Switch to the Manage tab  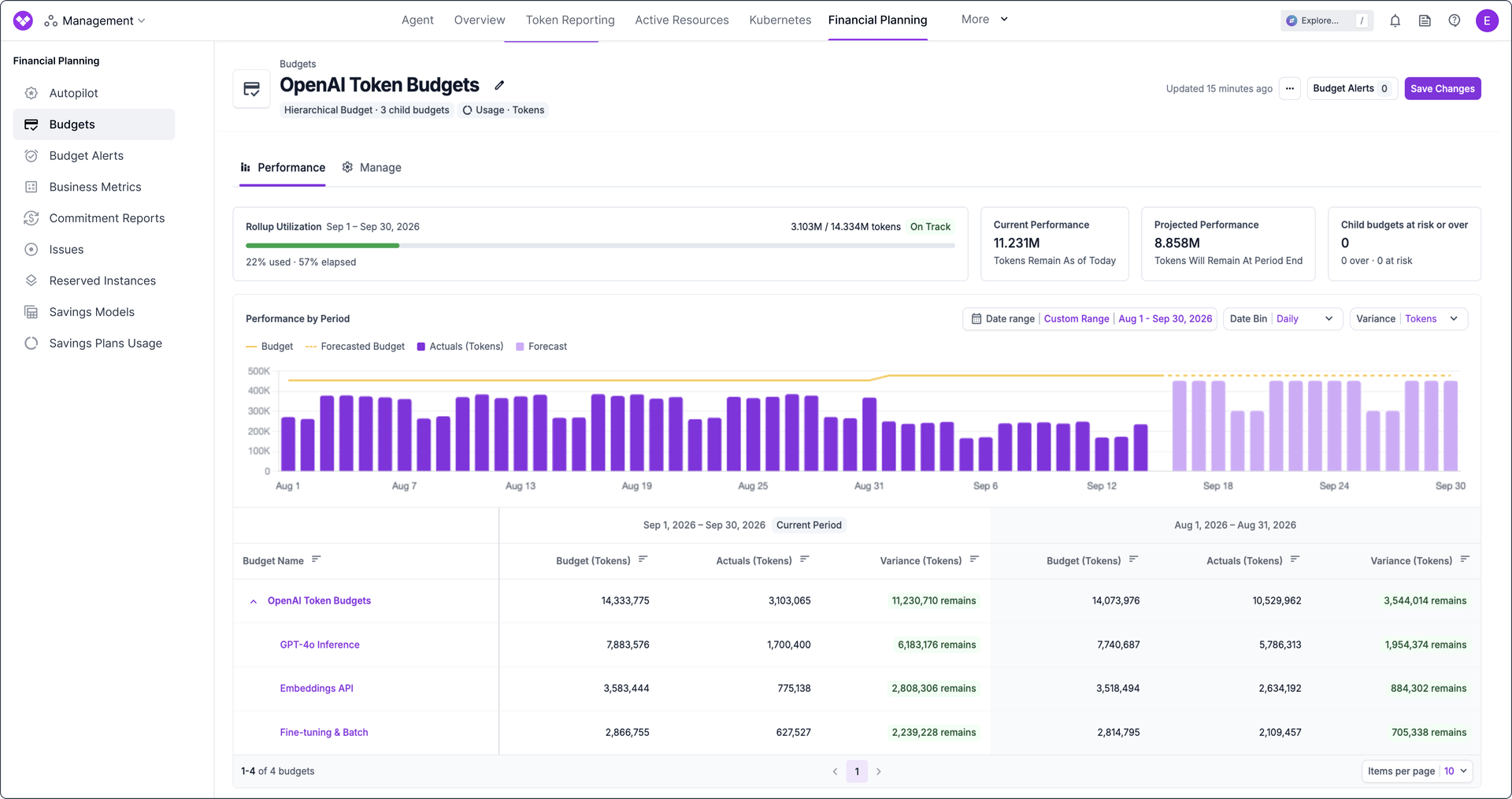(372, 167)
